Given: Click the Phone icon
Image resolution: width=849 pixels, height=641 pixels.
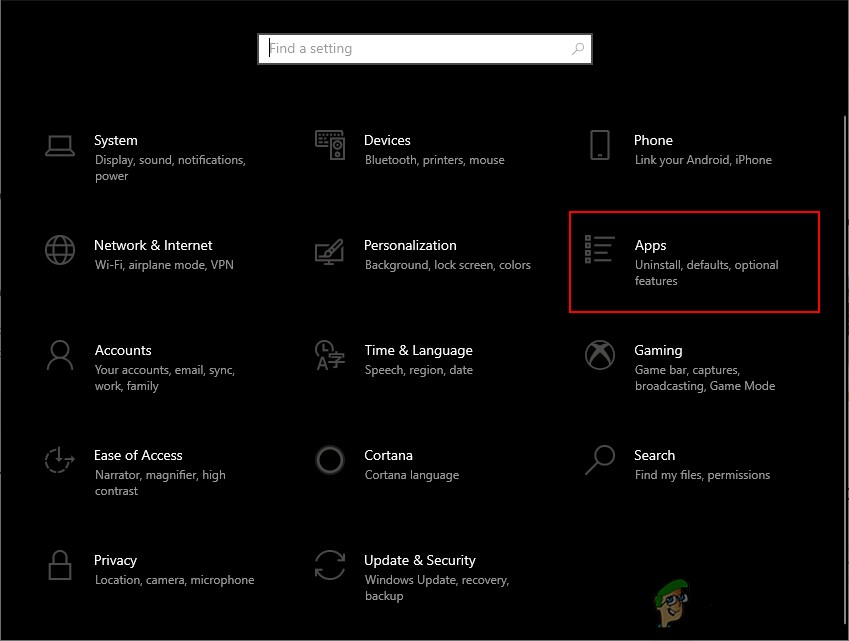Looking at the screenshot, I should tap(600, 145).
